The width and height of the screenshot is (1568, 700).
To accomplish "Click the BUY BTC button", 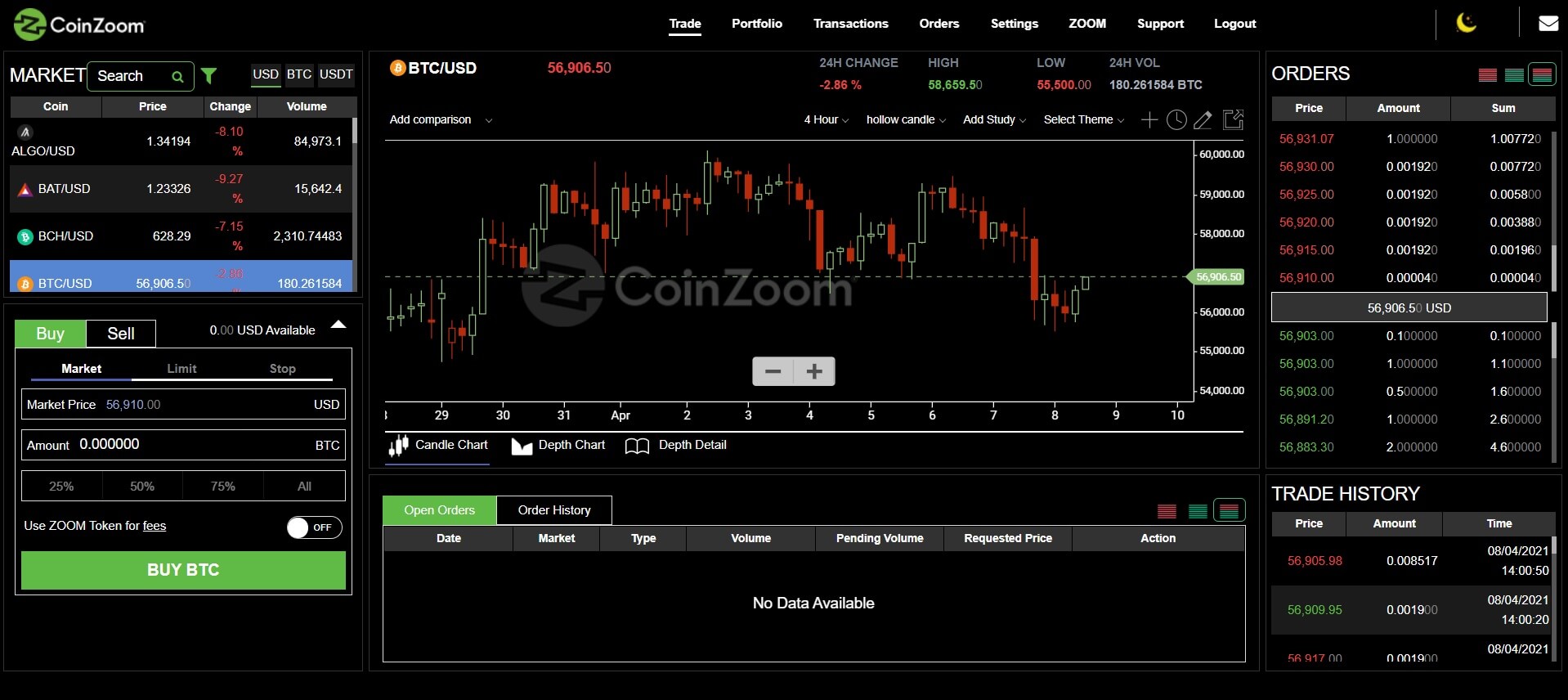I will [183, 571].
